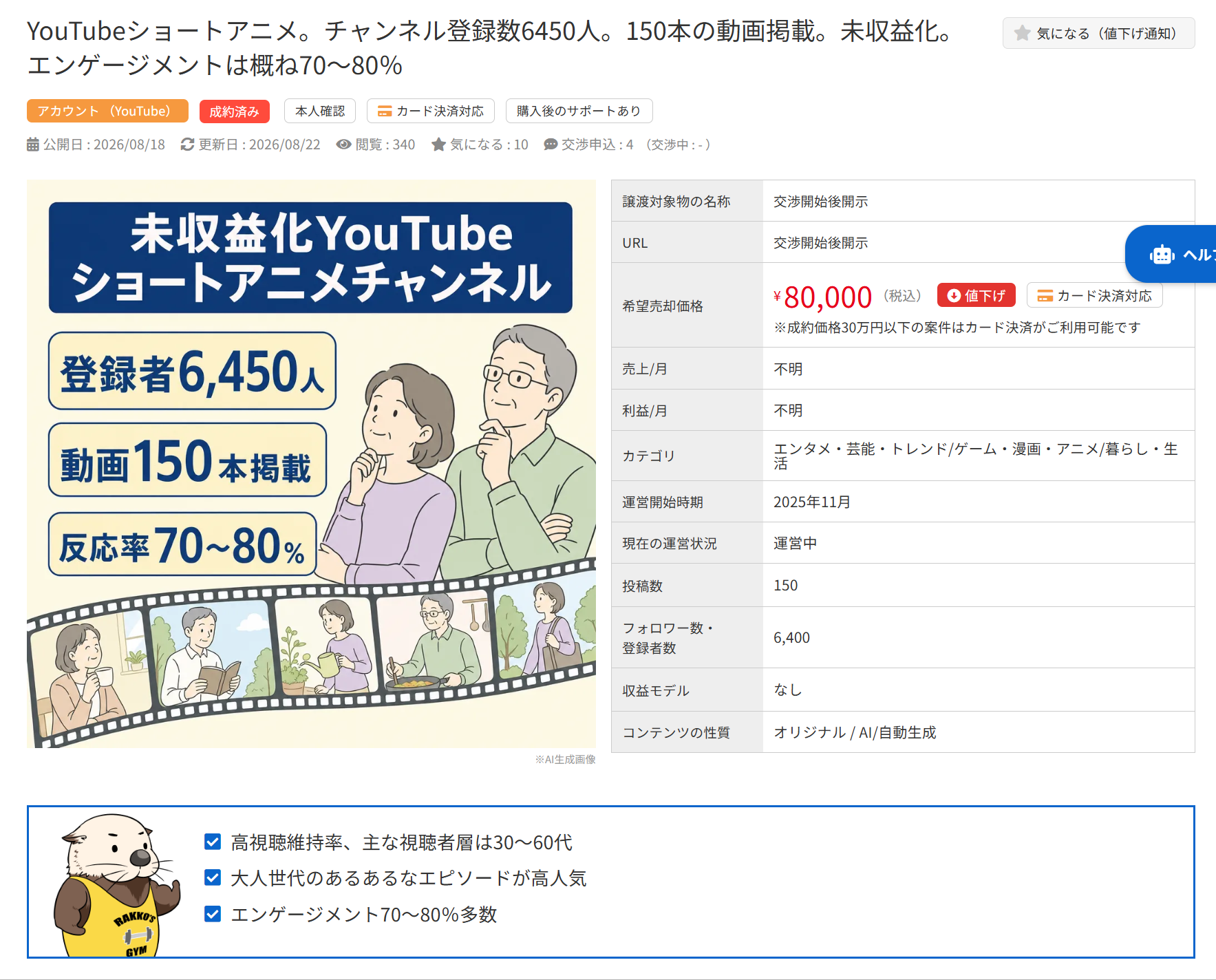Click the eye icon beside 閲覧 count
This screenshot has height=980, width=1216.
click(343, 145)
